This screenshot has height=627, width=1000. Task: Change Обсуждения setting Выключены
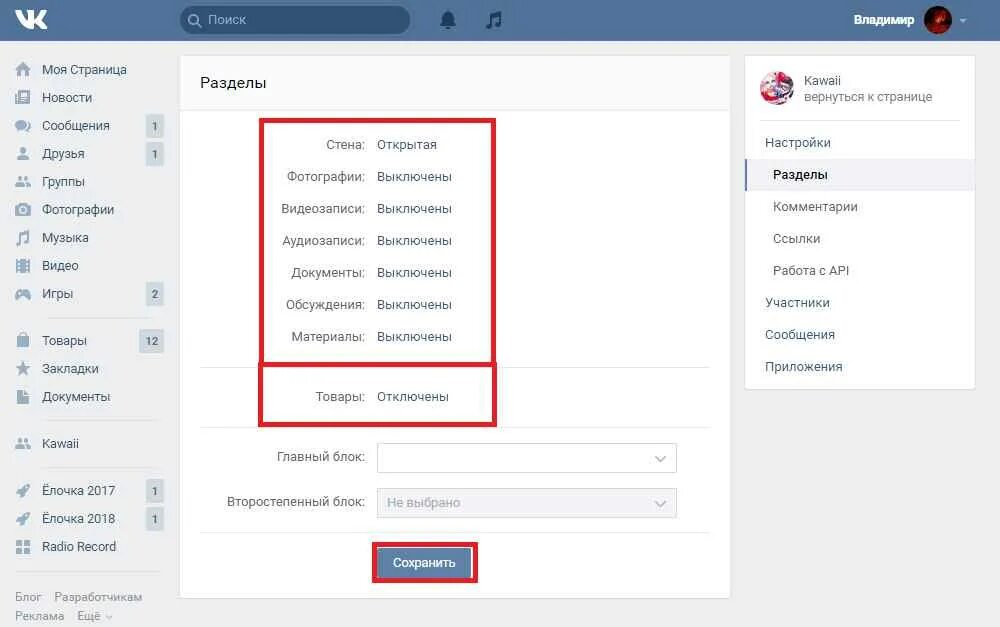(414, 305)
